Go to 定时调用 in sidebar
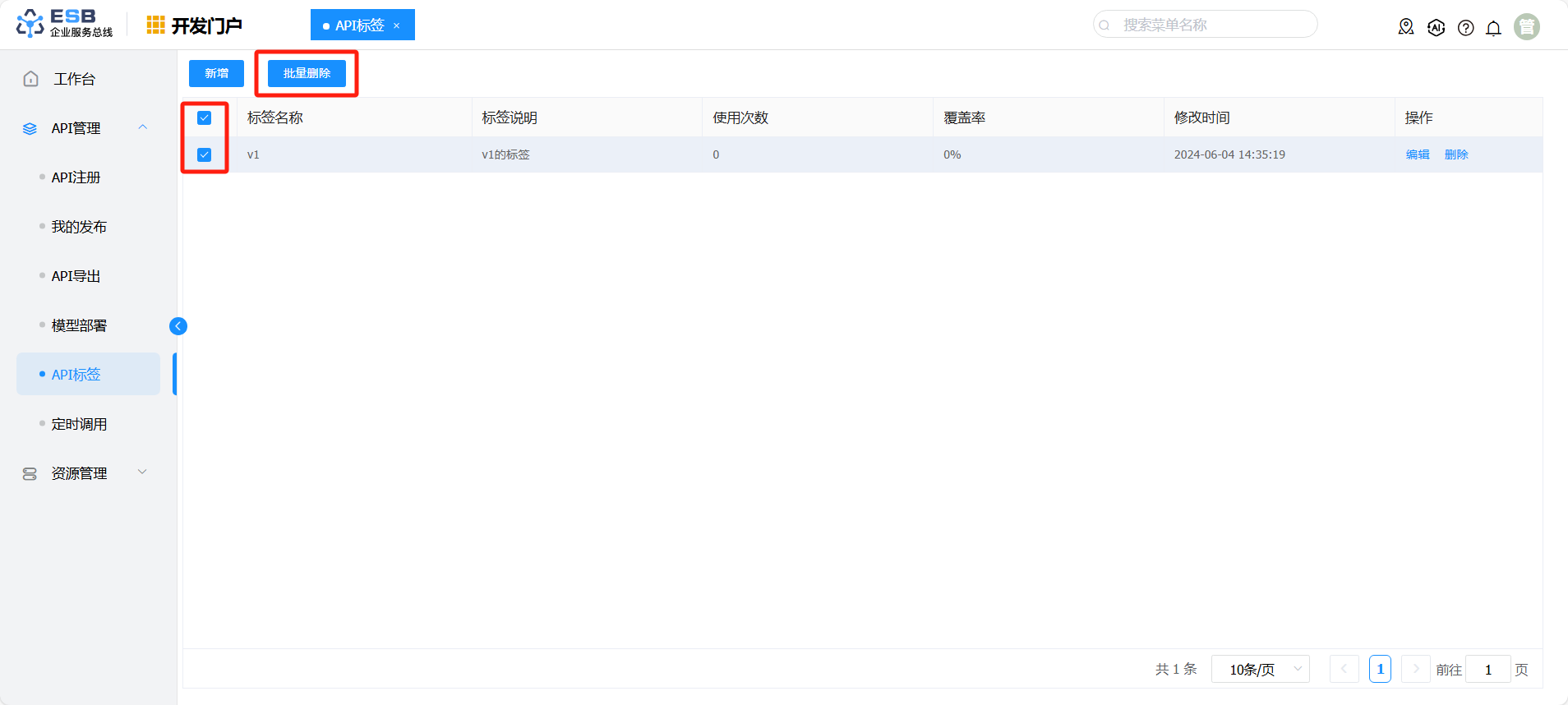 (79, 424)
